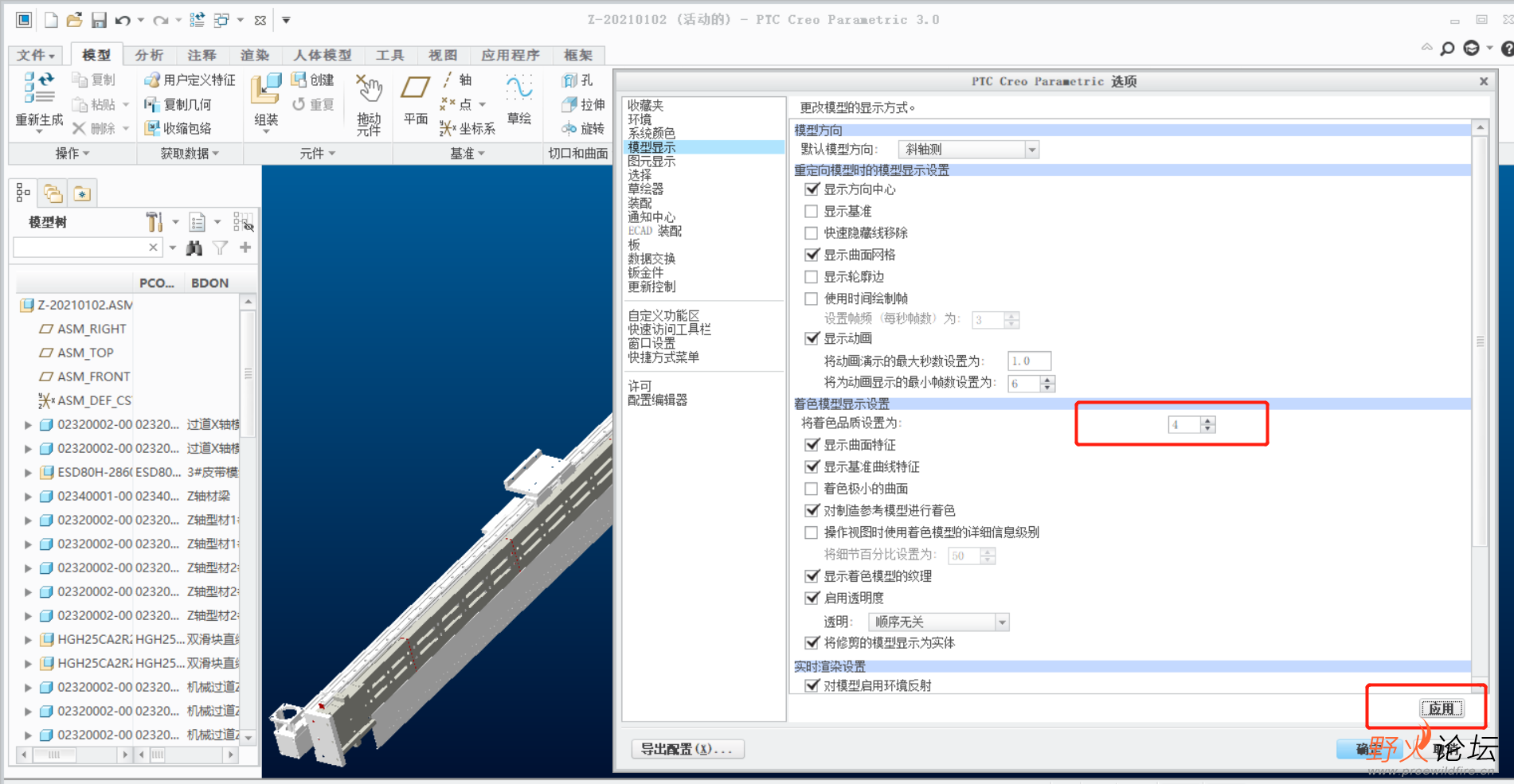
Task: Click the 导出配置 export configuration button
Action: pyautogui.click(x=687, y=749)
